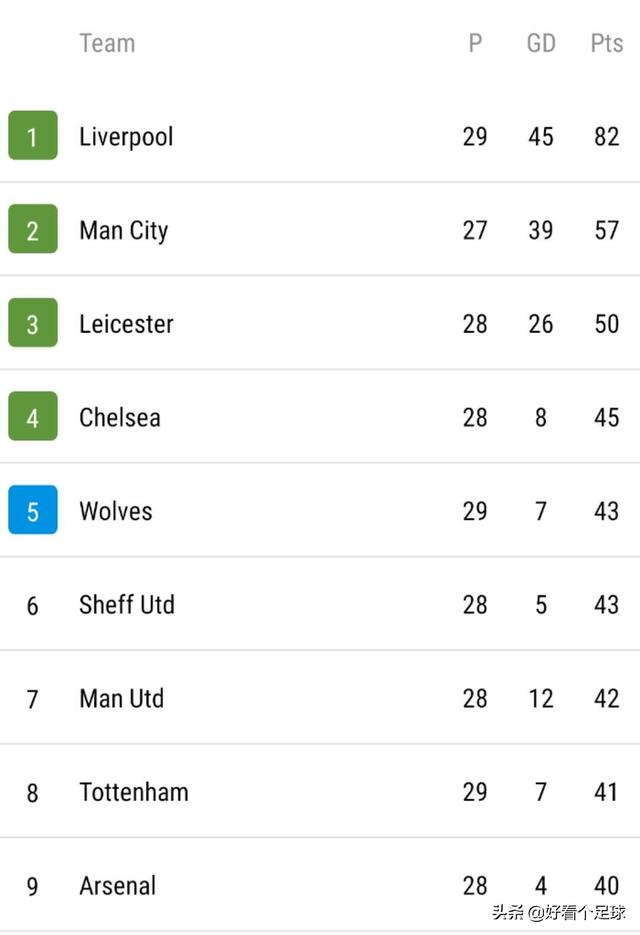Click Liverpool's 82 points value
This screenshot has width=640, height=935.
607,137
